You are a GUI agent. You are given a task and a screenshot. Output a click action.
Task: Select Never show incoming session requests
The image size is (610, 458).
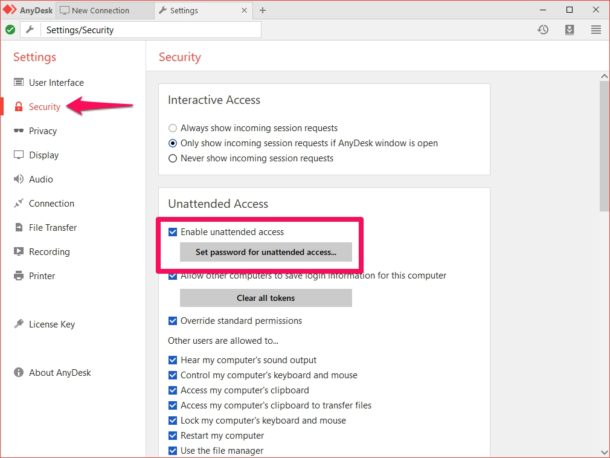point(172,158)
